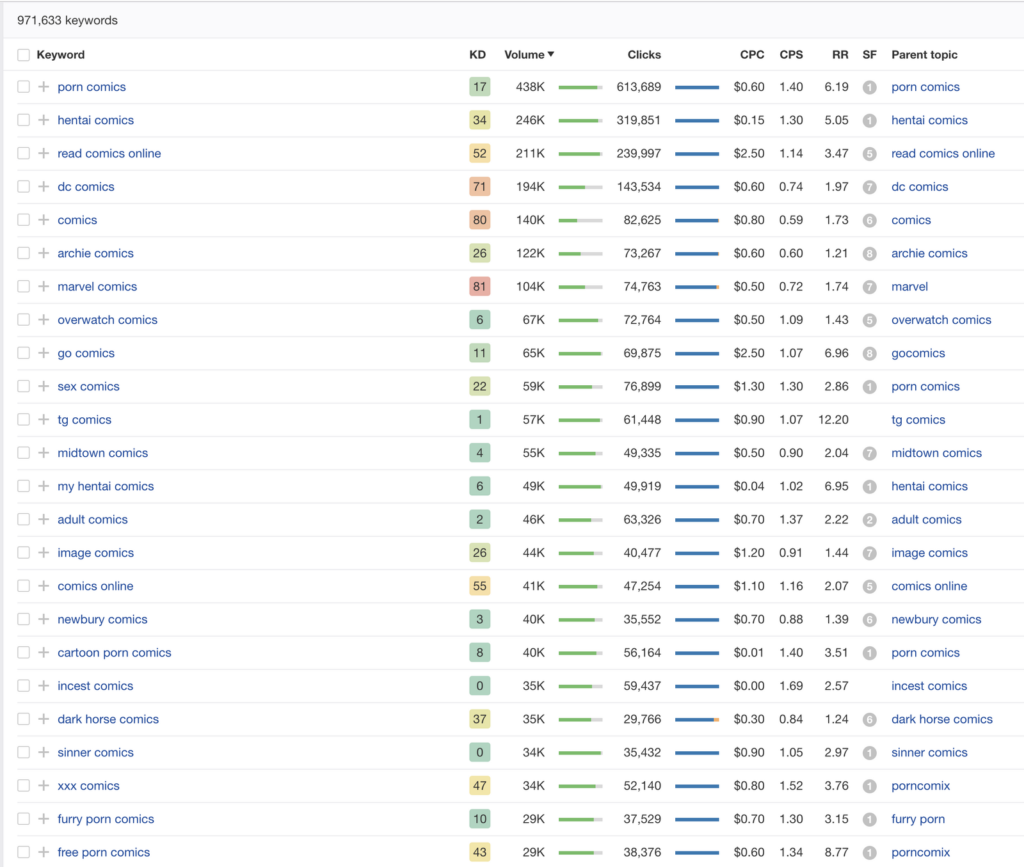
Task: Click the 971,633 keywords count
Action: click(67, 20)
